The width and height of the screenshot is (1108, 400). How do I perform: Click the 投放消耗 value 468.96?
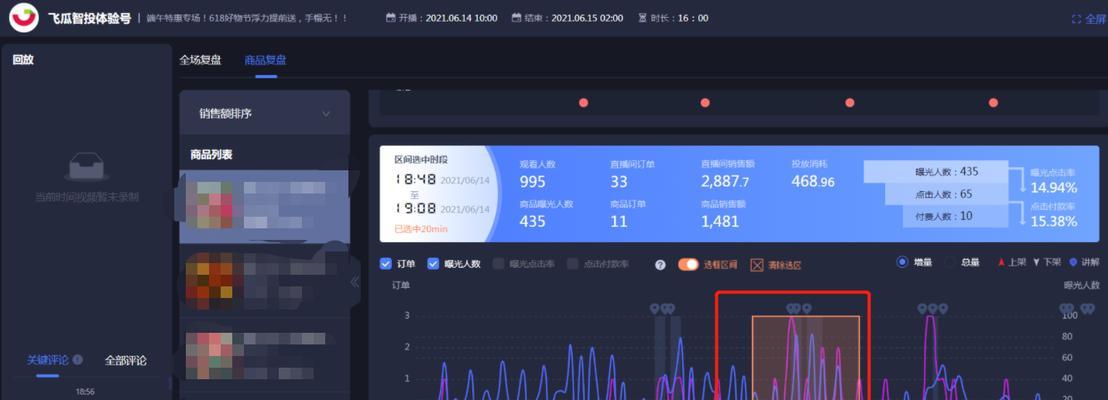tap(813, 182)
